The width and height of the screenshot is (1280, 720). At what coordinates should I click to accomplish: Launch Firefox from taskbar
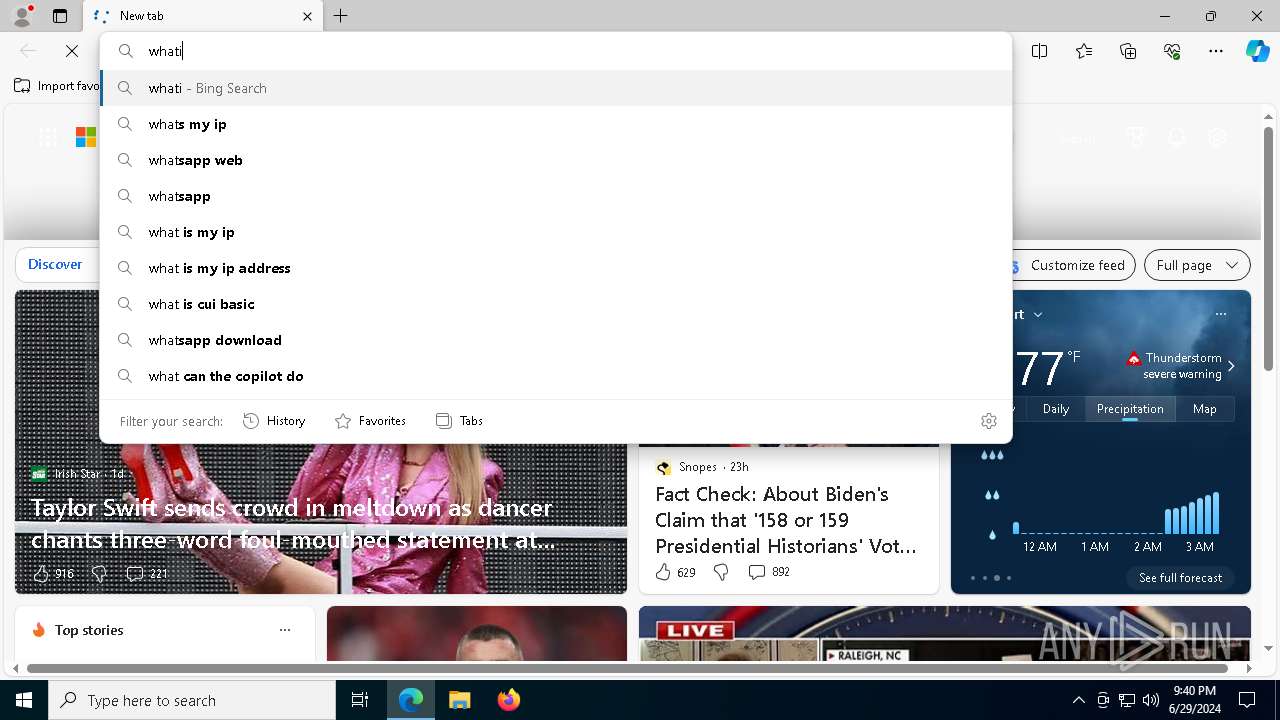pos(508,700)
